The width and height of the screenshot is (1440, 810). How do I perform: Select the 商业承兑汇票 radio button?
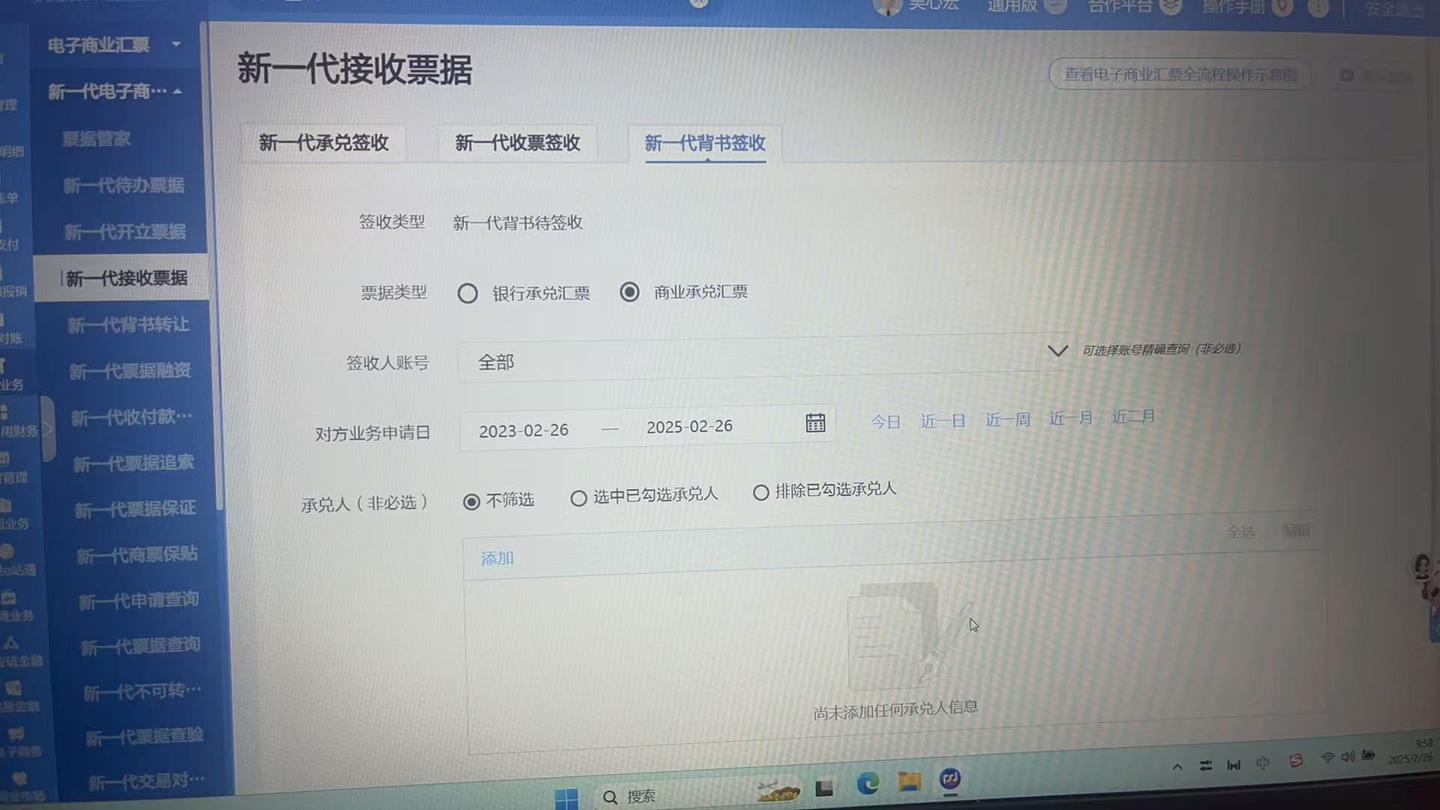point(629,292)
